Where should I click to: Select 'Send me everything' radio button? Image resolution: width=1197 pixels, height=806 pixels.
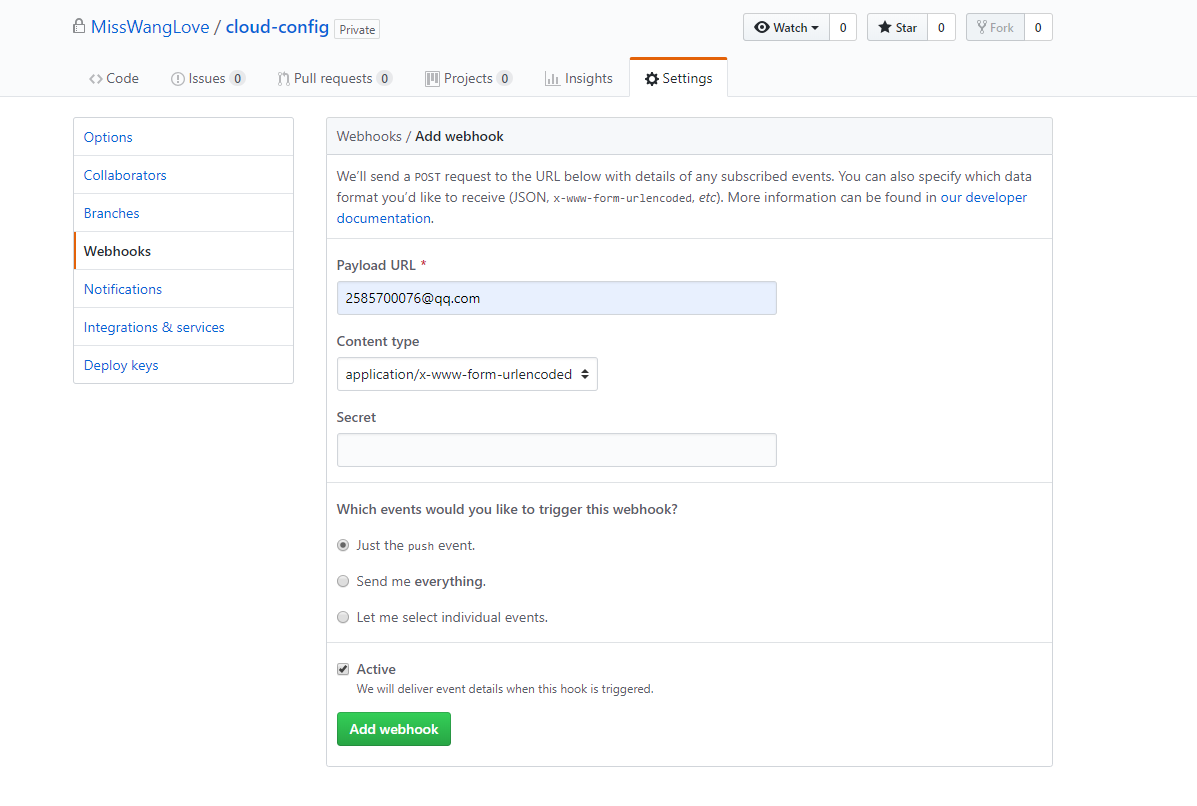[x=343, y=581]
